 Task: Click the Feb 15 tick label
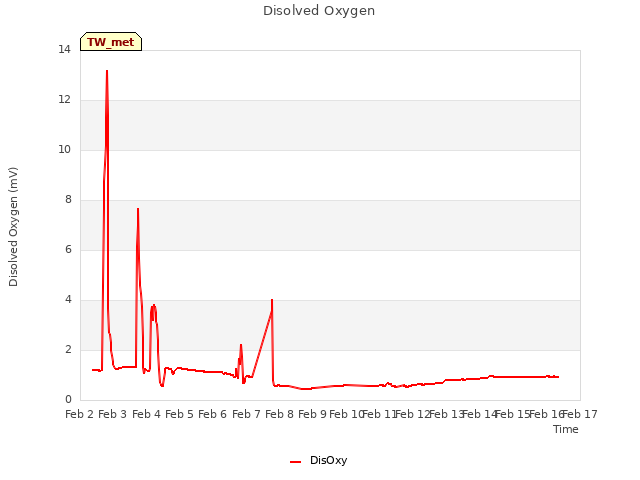(x=513, y=414)
